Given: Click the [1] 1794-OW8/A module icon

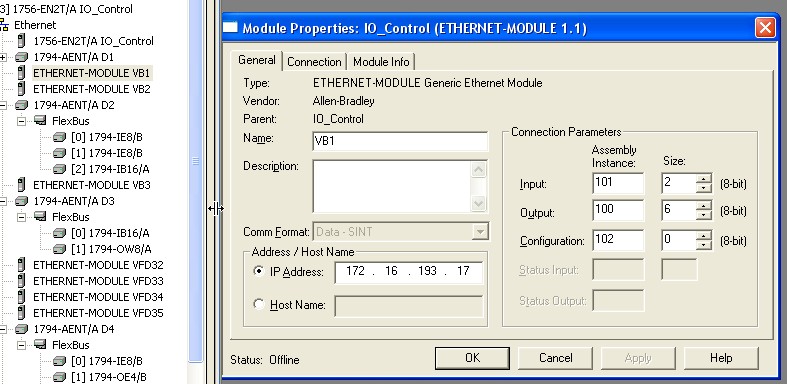Looking at the screenshot, I should click(59, 249).
